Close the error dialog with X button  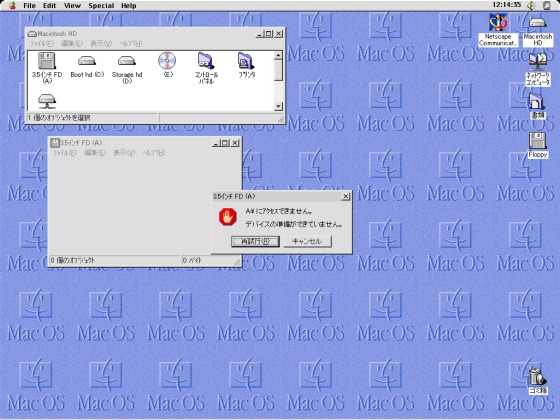[346, 196]
